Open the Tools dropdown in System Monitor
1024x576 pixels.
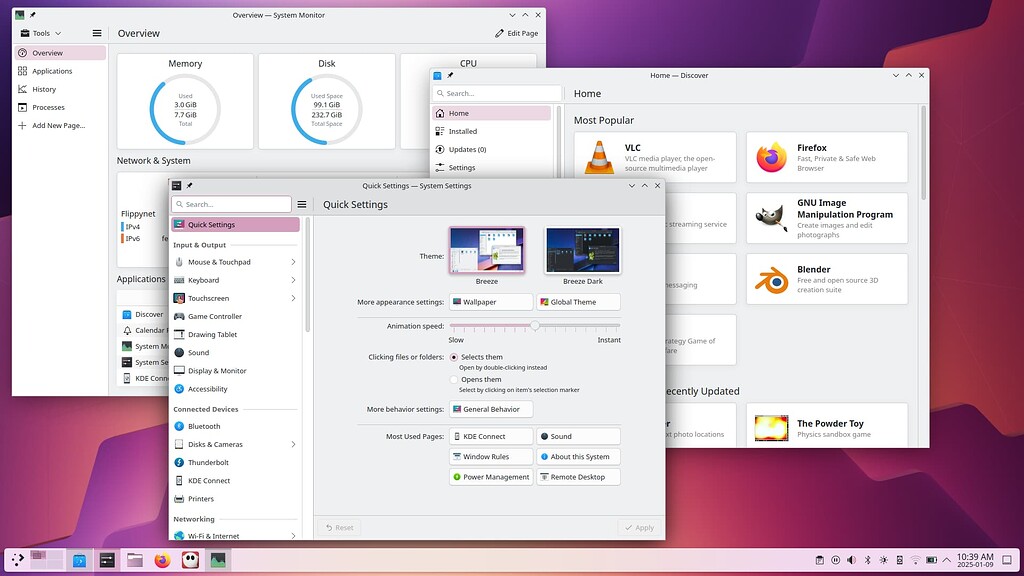(40, 33)
